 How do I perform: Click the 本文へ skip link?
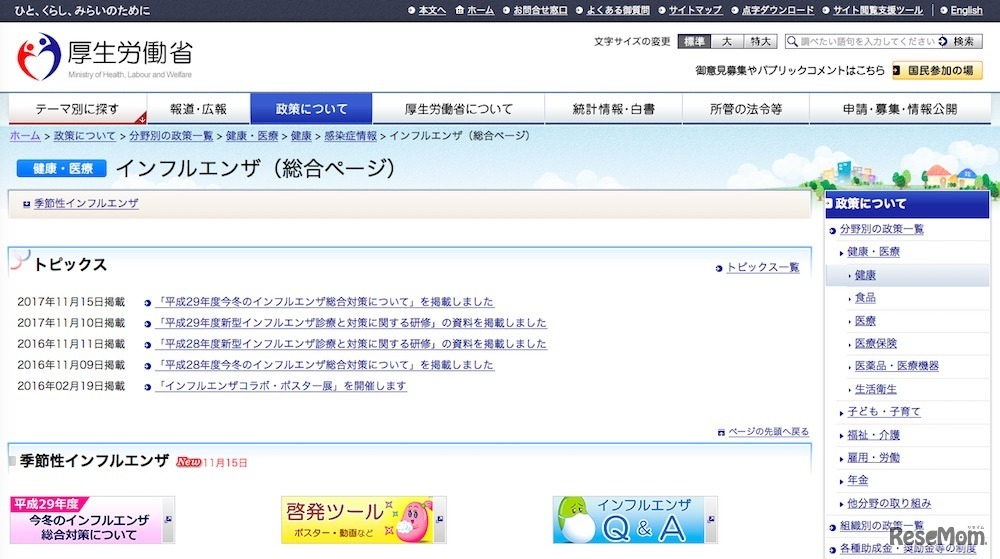[x=432, y=10]
